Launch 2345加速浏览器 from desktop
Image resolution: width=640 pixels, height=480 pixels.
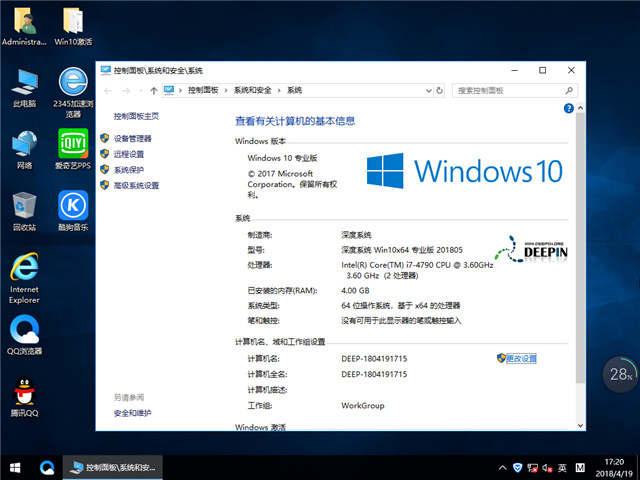tap(73, 92)
